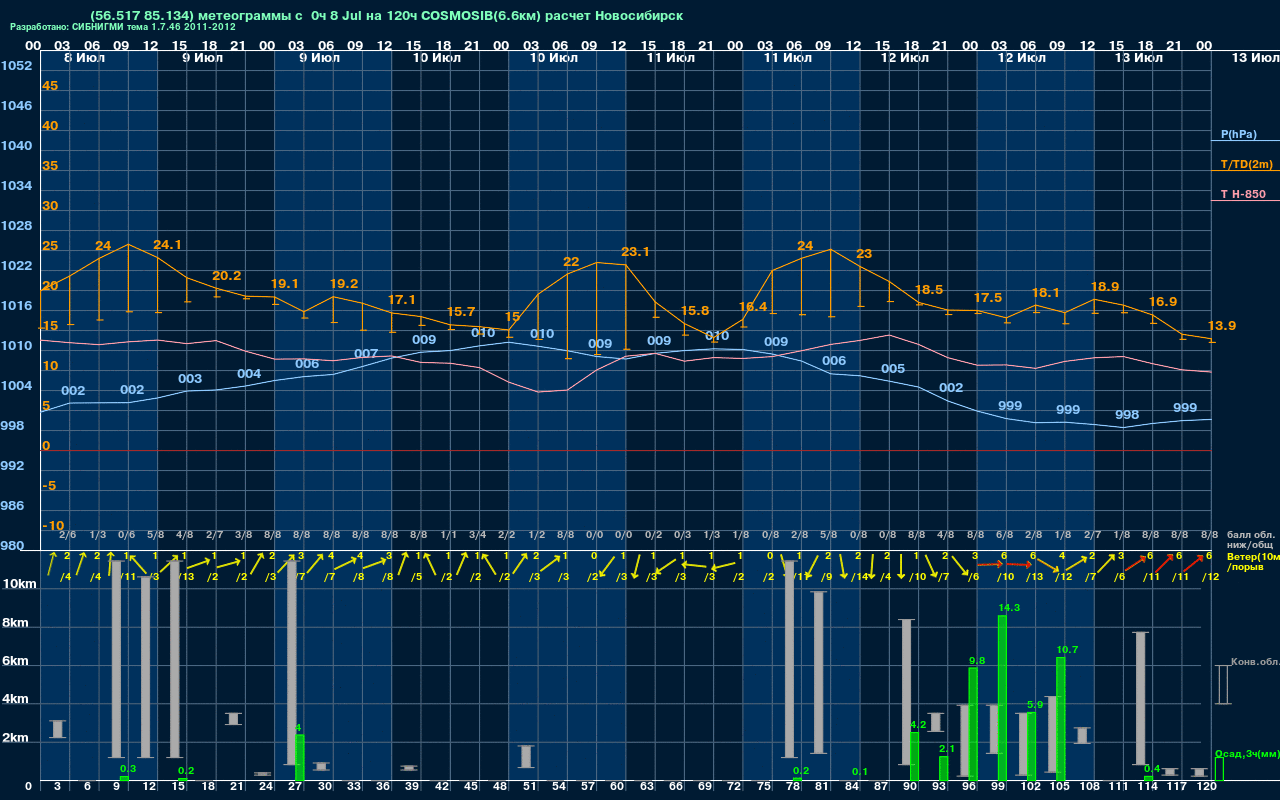Viewport: 1280px width, 800px height.
Task: Click the 980 pressure axis label
Action: pyautogui.click(x=12, y=546)
